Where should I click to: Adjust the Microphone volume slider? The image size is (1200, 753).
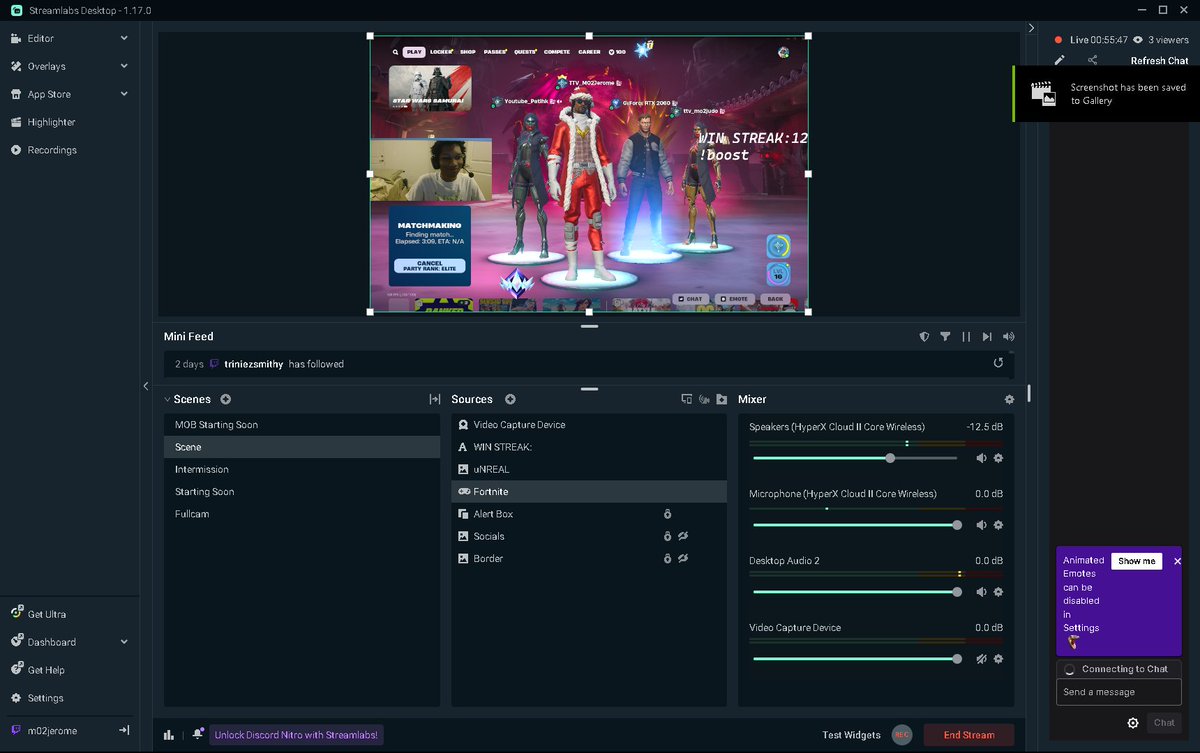(856, 525)
